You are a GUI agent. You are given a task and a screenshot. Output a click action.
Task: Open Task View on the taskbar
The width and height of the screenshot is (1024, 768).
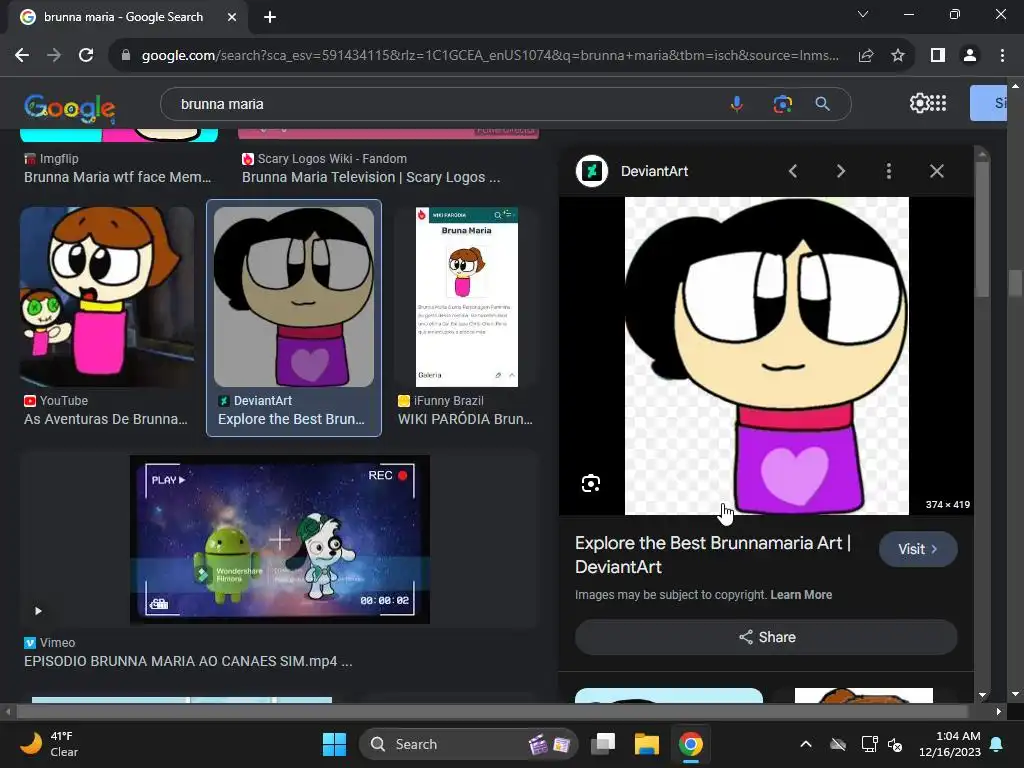point(603,744)
